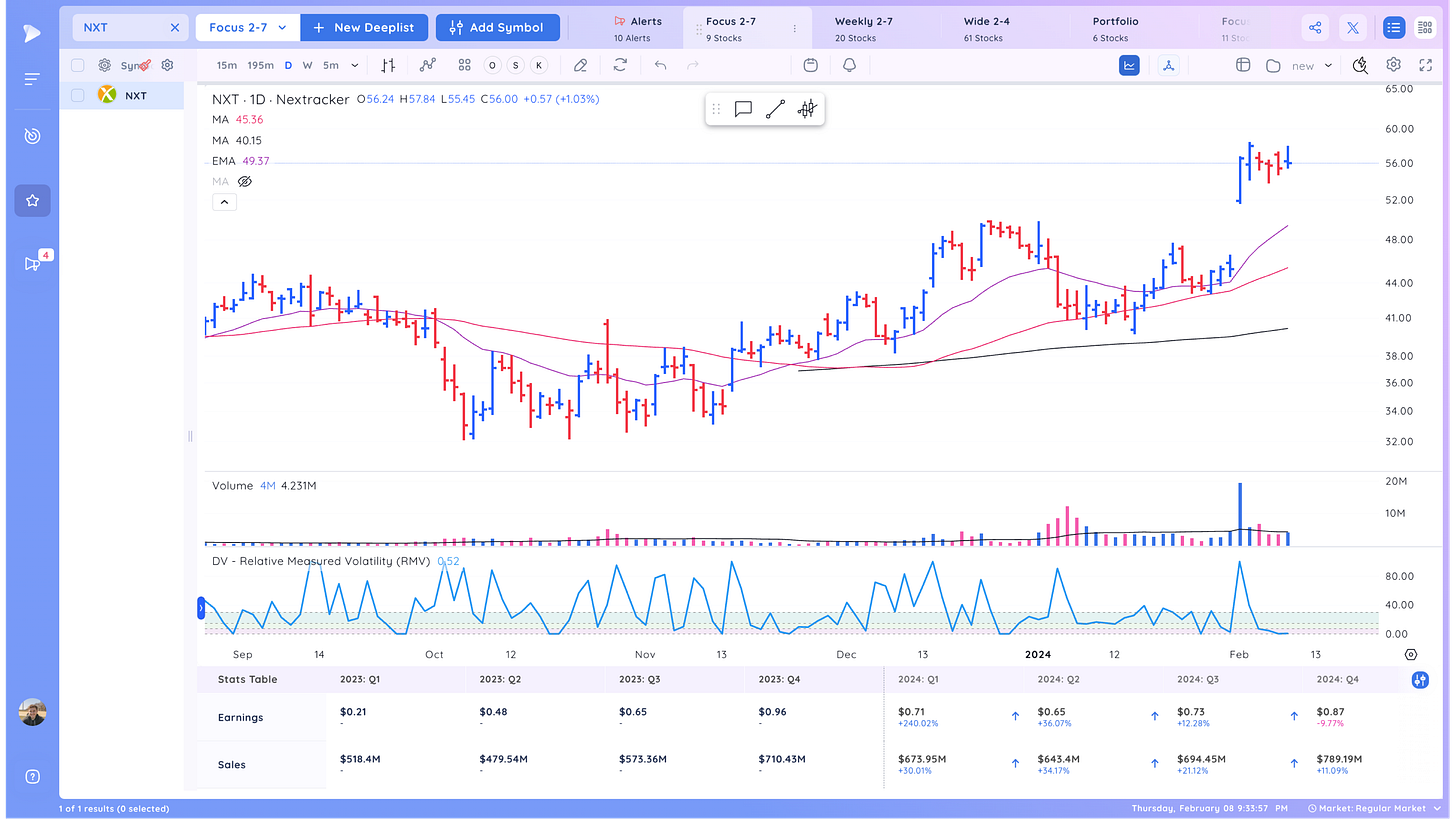Select the eraser tool
This screenshot has width=1456, height=819.
(x=580, y=65)
